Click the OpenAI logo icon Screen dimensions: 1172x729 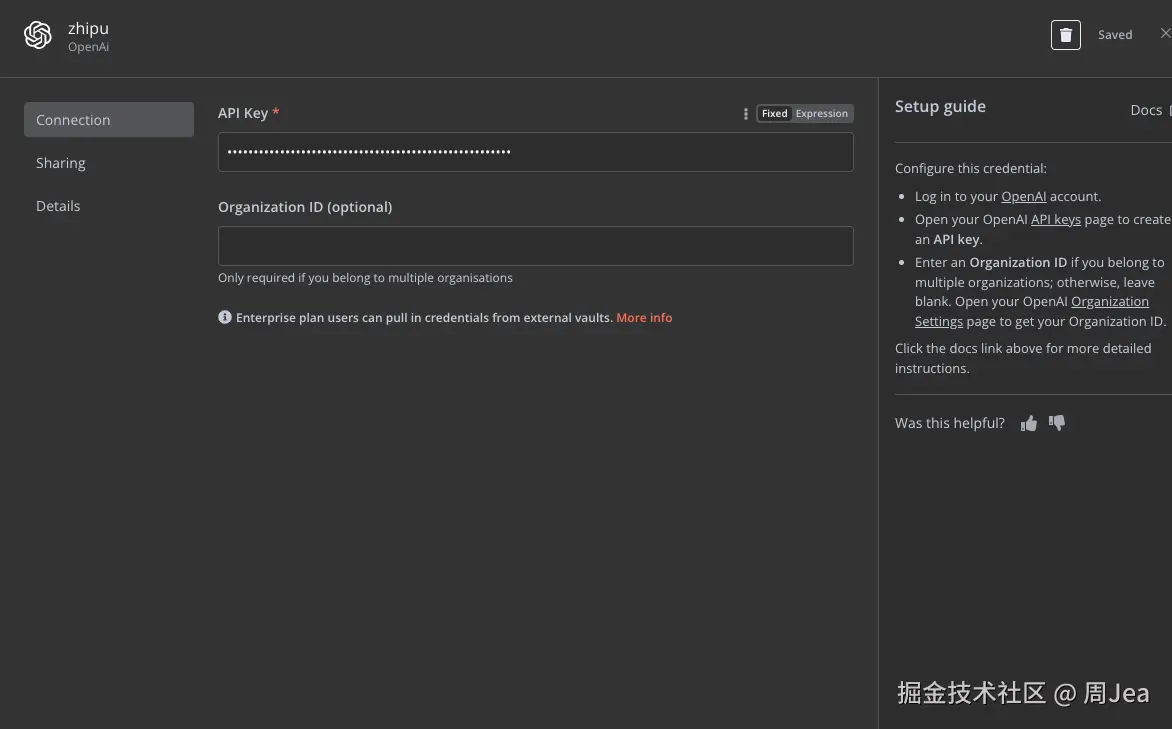38,36
